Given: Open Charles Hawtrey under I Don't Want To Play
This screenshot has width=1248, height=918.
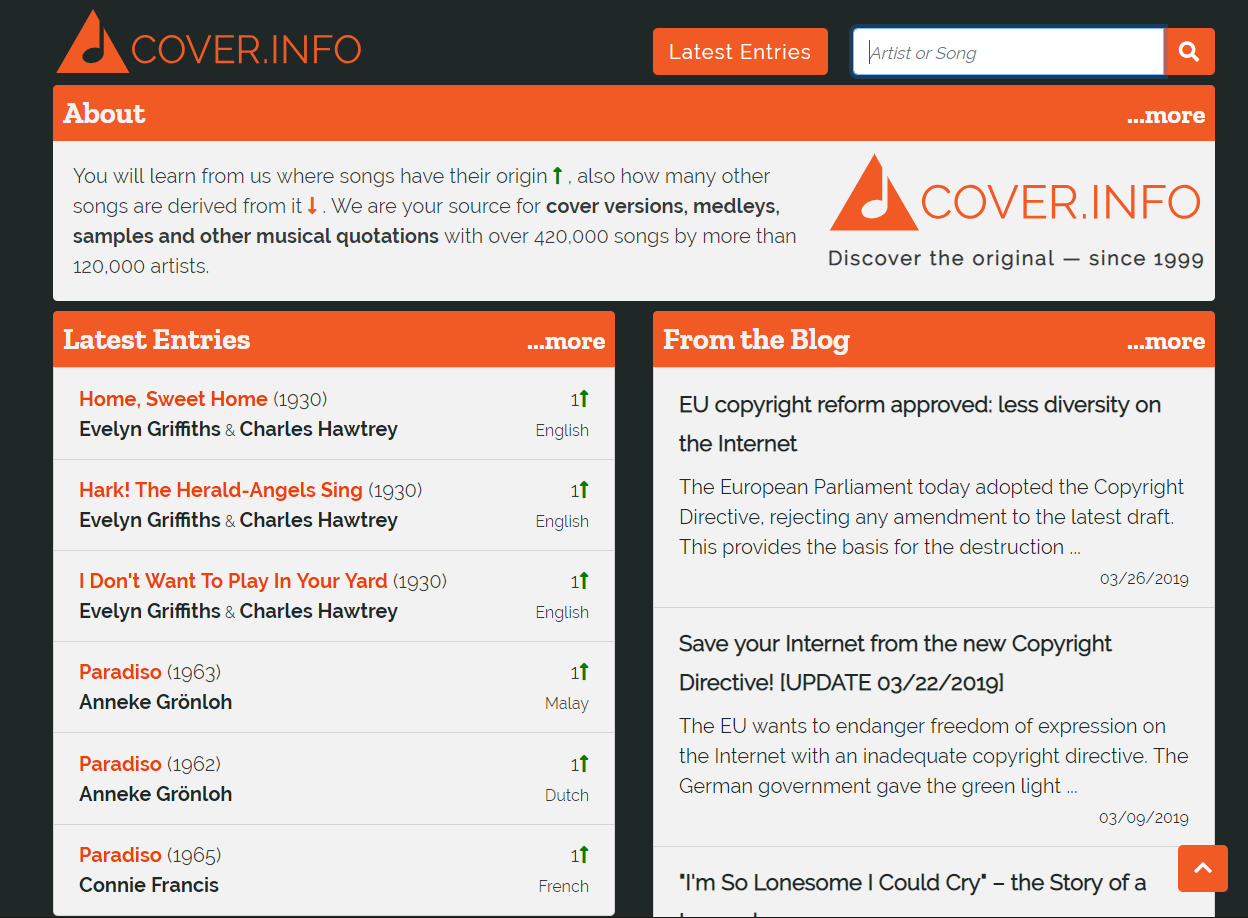Looking at the screenshot, I should pos(319,611).
